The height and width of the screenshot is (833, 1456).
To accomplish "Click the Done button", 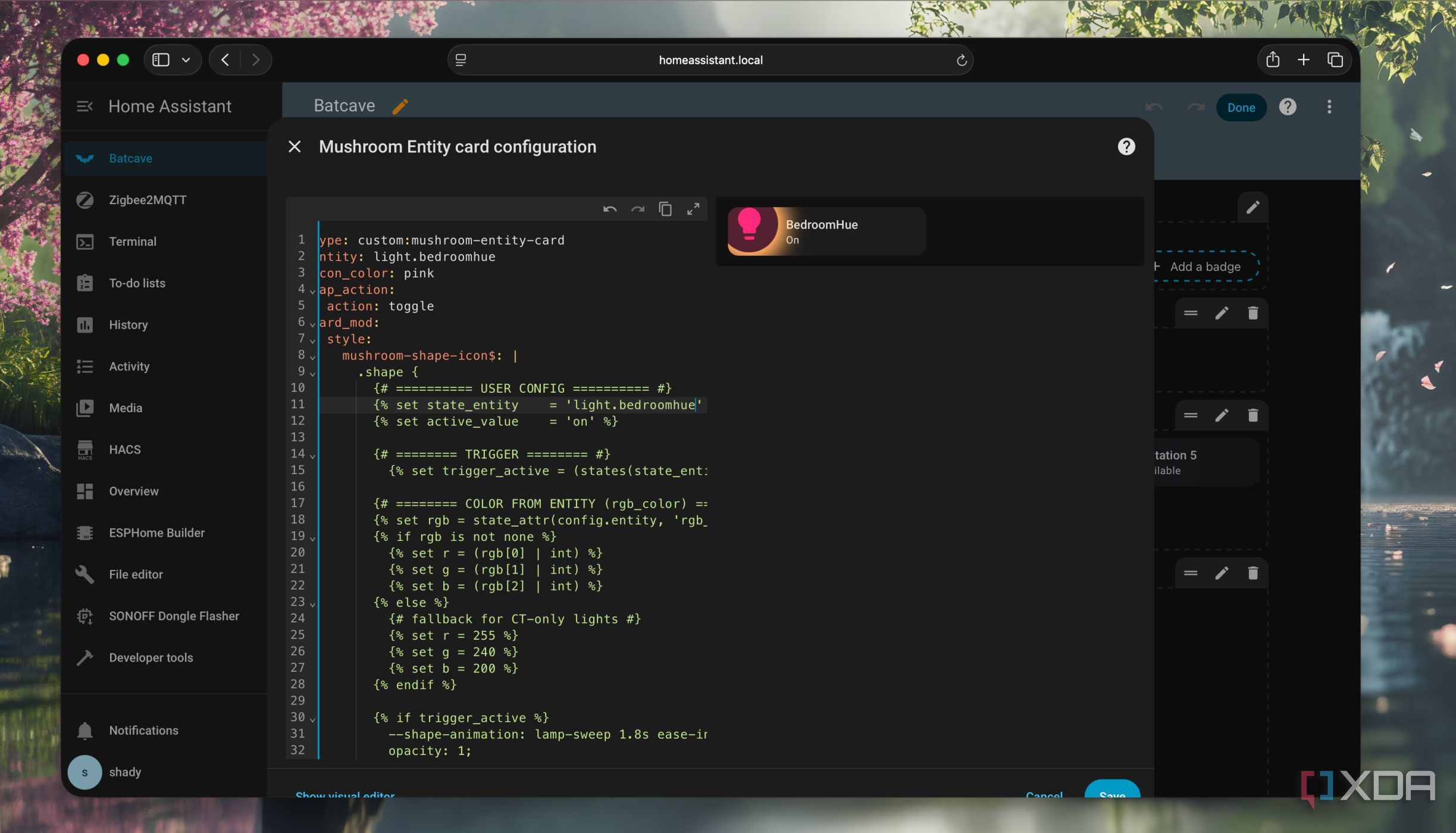I will pos(1241,108).
